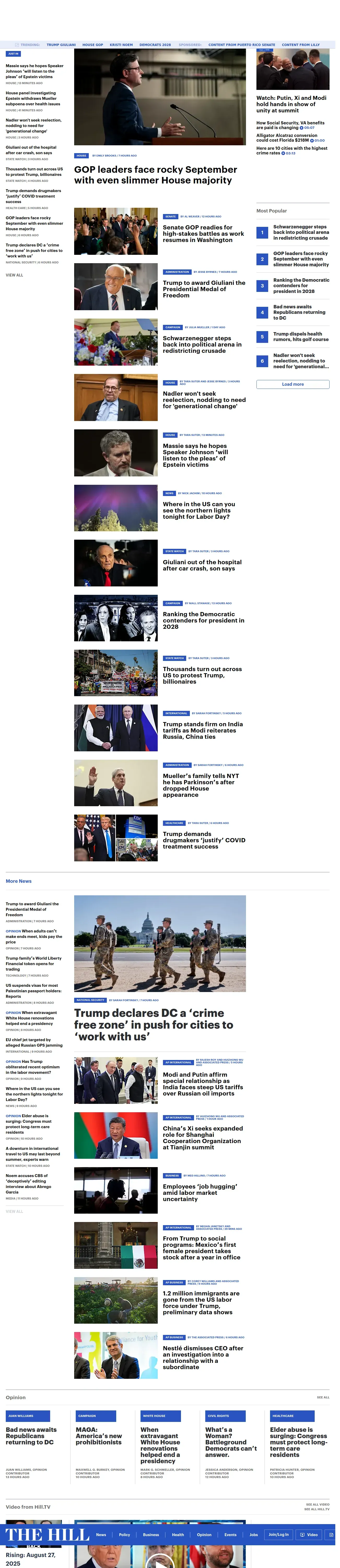Viewport: 340px width, 1568px height.
Task: Click the Join/Log In button
Action: [x=279, y=1535]
